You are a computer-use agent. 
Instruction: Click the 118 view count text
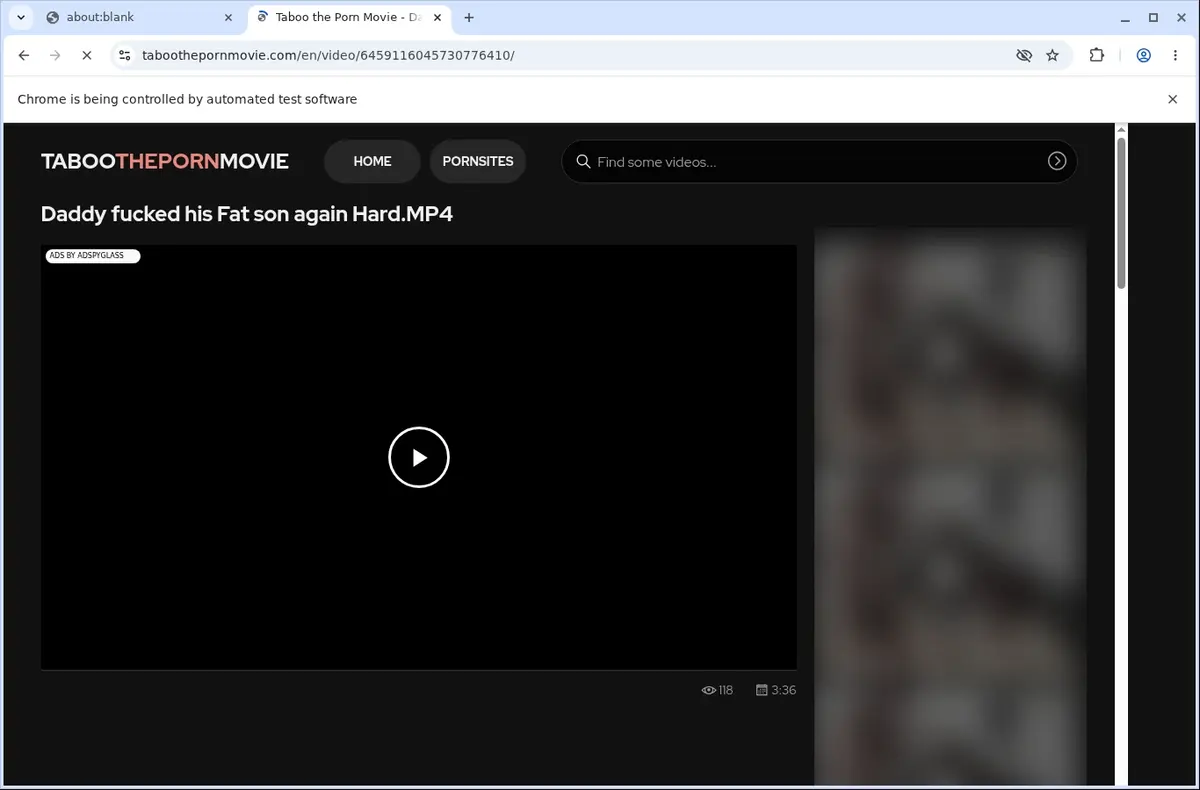726,690
